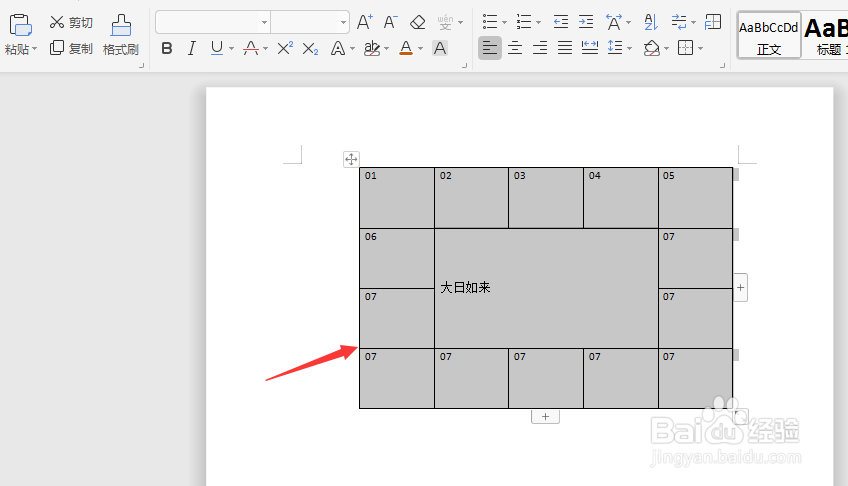The image size is (848, 486).
Task: Expand the phonetic guide dropdown arrow
Action: pos(461,23)
